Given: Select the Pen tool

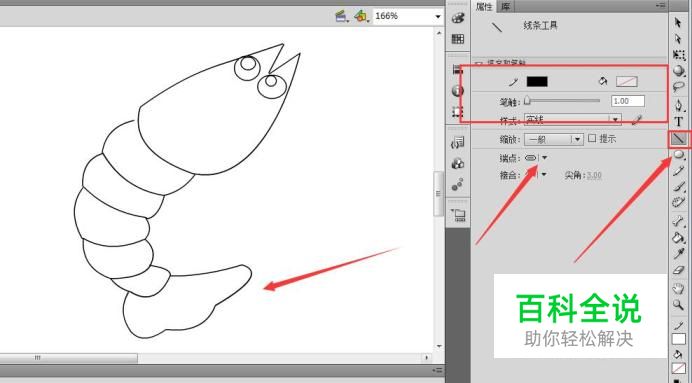Looking at the screenshot, I should click(679, 105).
